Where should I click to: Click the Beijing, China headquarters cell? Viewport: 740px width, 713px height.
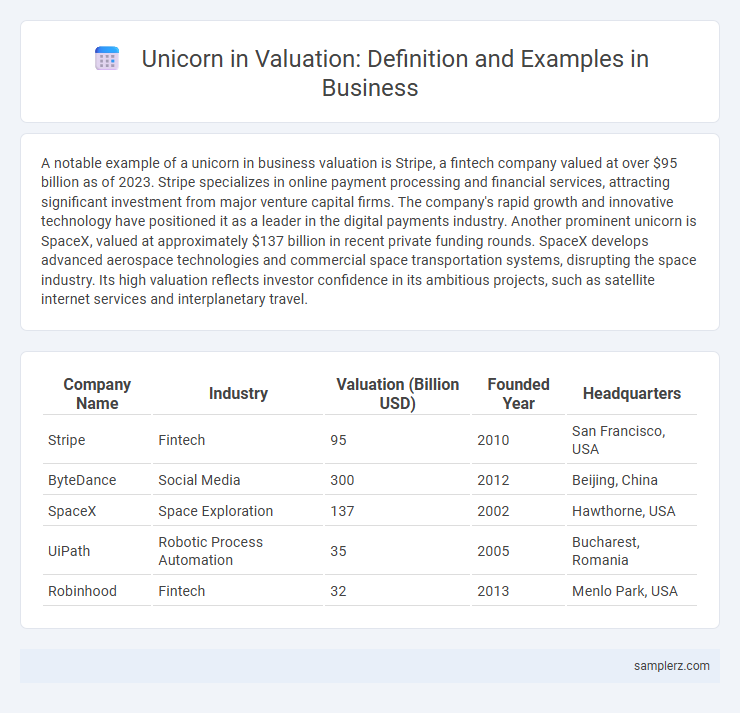(631, 480)
